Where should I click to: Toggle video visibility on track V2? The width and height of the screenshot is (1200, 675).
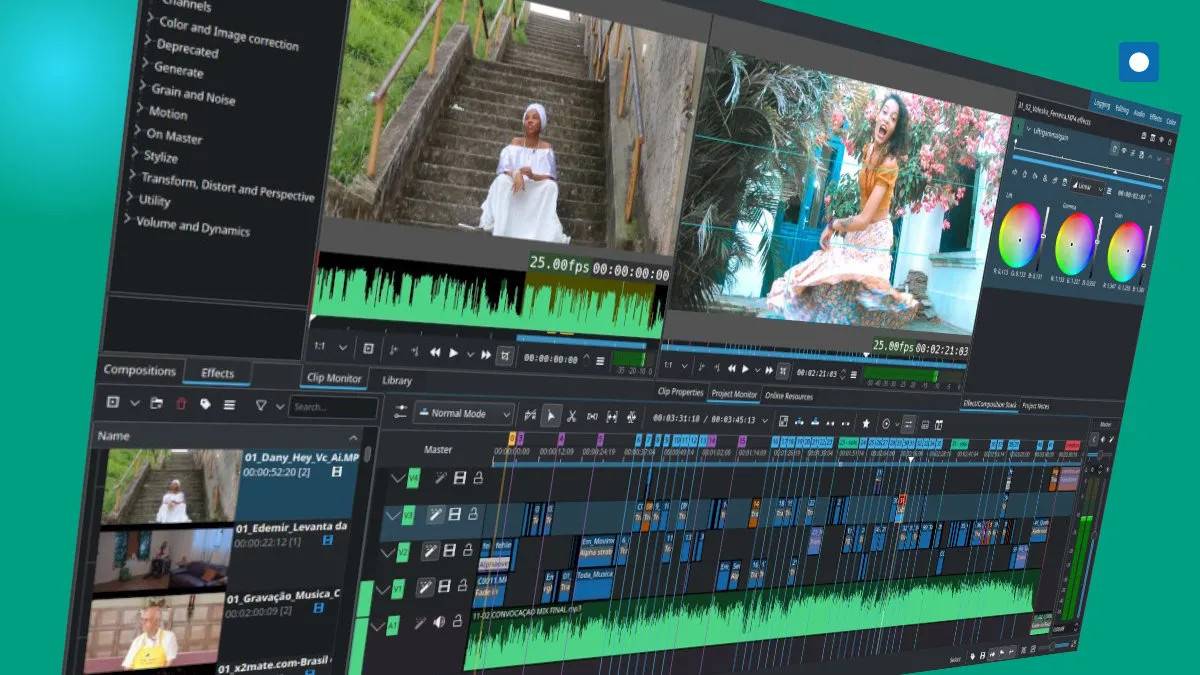(449, 551)
